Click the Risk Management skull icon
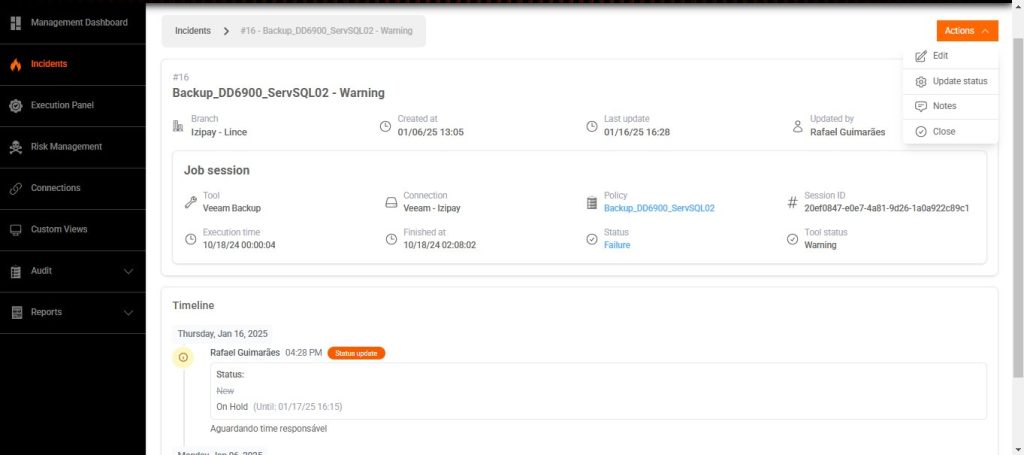This screenshot has height=455, width=1024. click(x=15, y=147)
